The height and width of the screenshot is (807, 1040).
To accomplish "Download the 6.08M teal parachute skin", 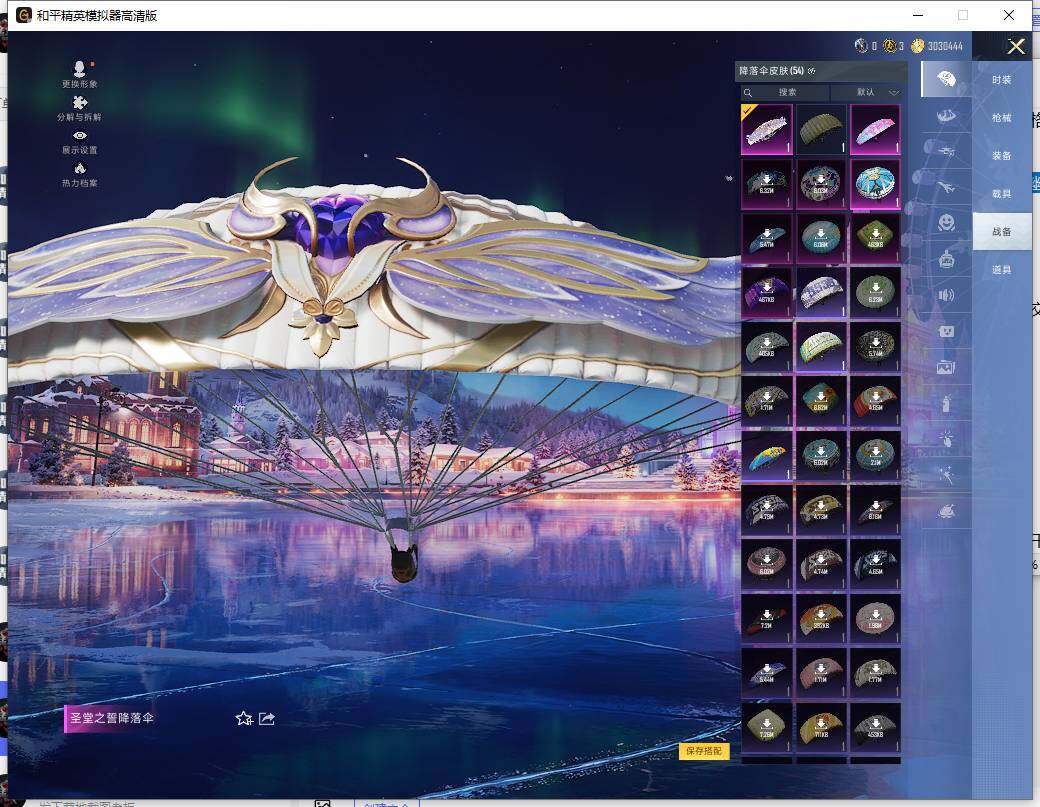I will click(821, 238).
